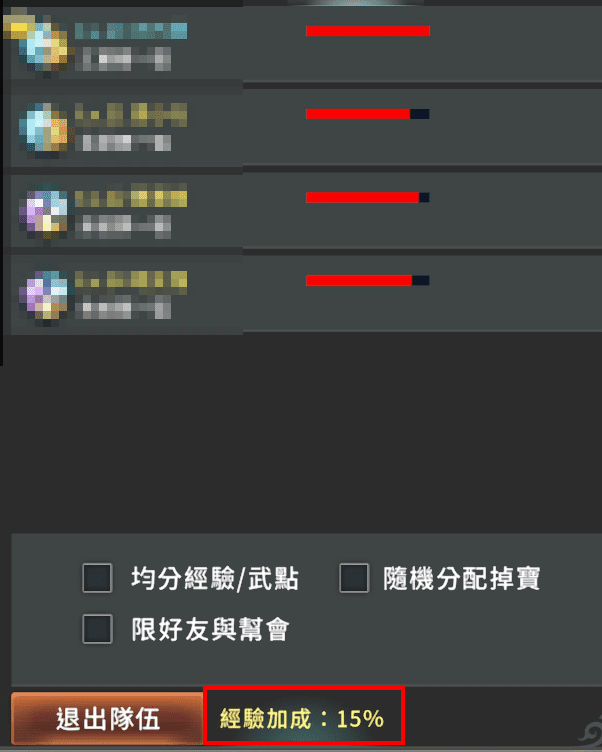The height and width of the screenshot is (752, 602).
Task: Check the 限好友與幫會 option box
Action: 97,629
